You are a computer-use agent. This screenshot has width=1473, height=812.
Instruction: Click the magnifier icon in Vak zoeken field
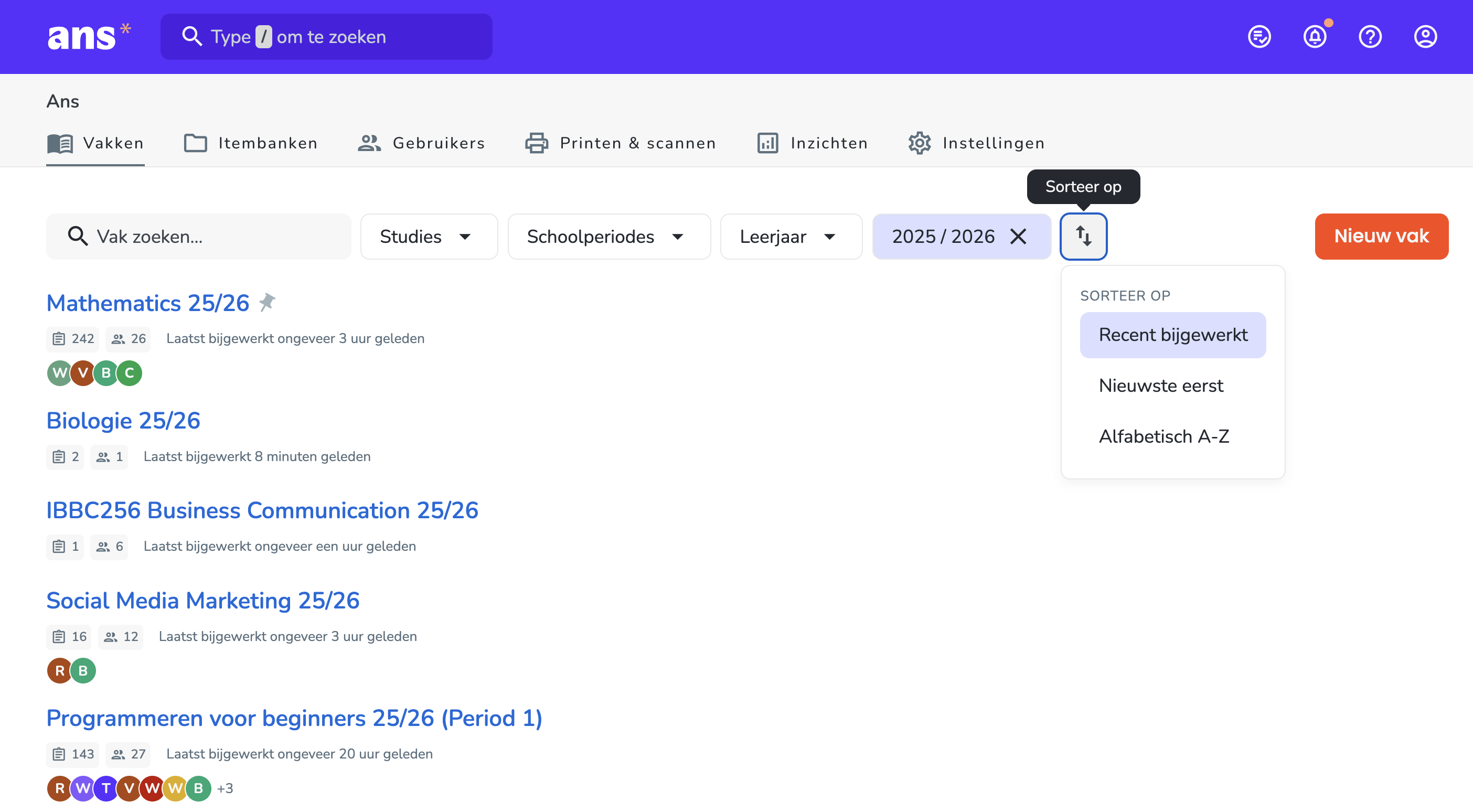[x=78, y=236]
